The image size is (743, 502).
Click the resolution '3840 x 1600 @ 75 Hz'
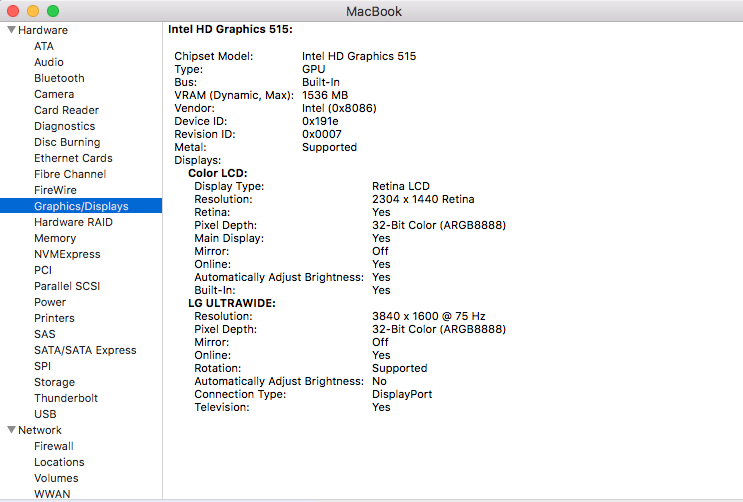429,316
